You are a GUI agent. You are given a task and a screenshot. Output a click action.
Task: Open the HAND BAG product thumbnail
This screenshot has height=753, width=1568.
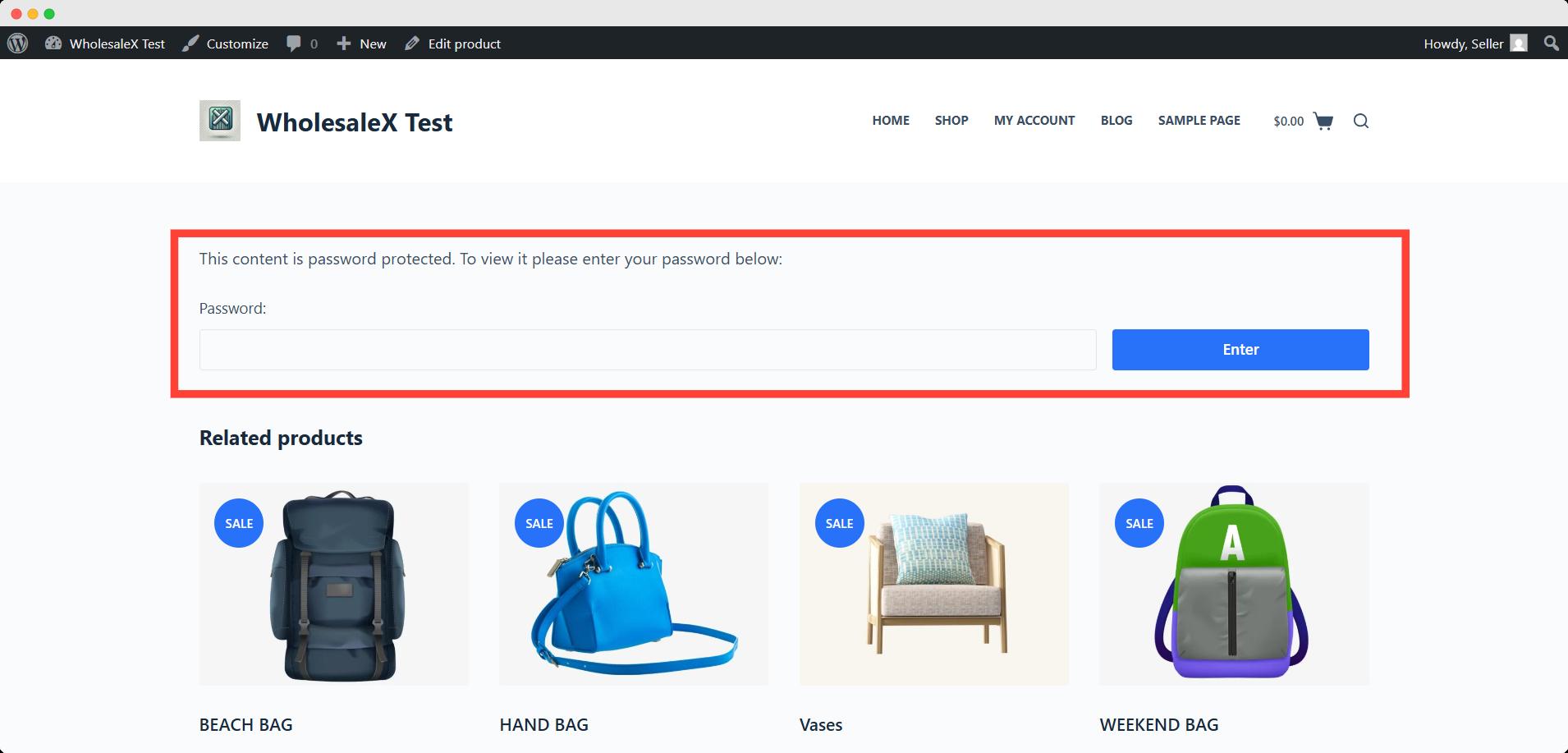click(634, 584)
